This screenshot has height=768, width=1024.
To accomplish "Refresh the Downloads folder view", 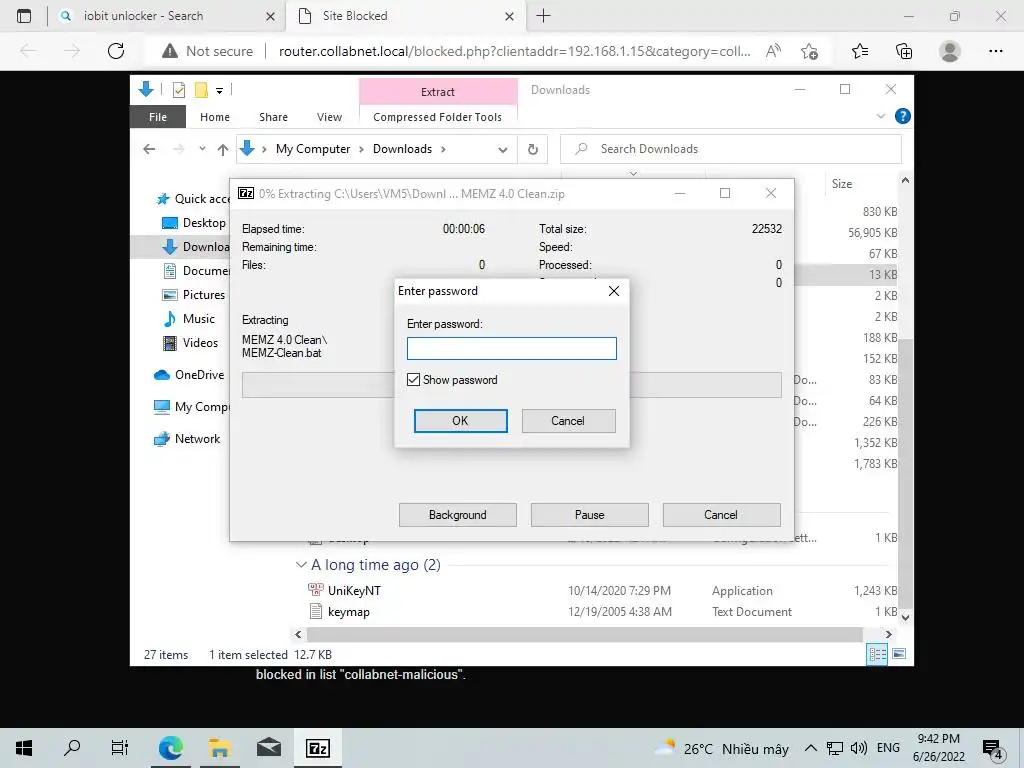I will point(533,150).
